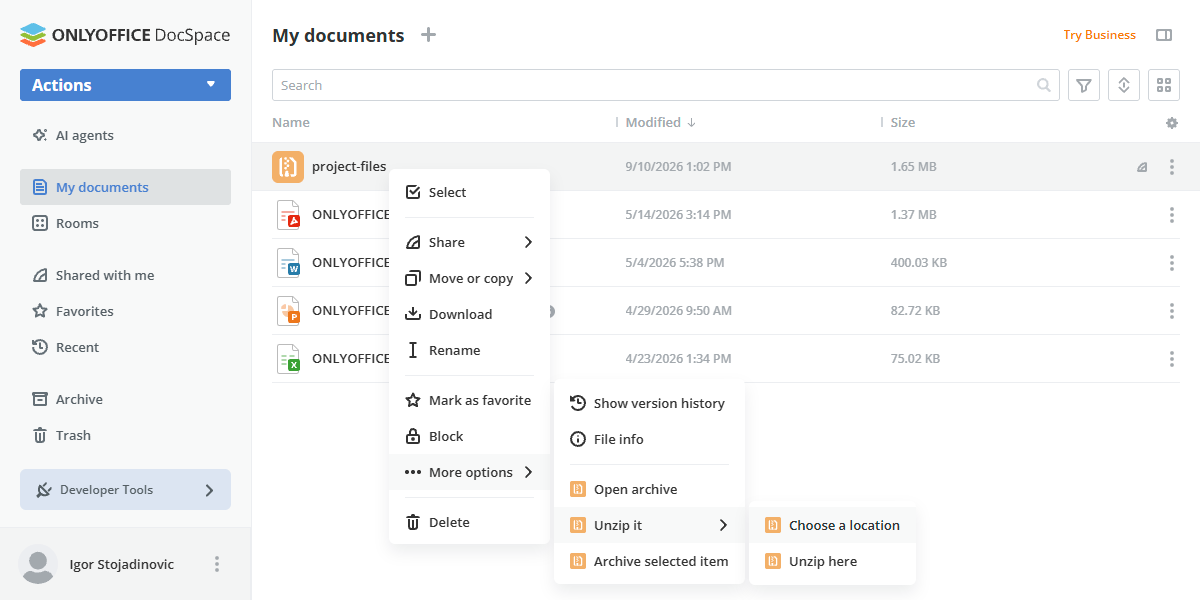Open the Archive section
The width and height of the screenshot is (1200, 600).
pos(125,399)
